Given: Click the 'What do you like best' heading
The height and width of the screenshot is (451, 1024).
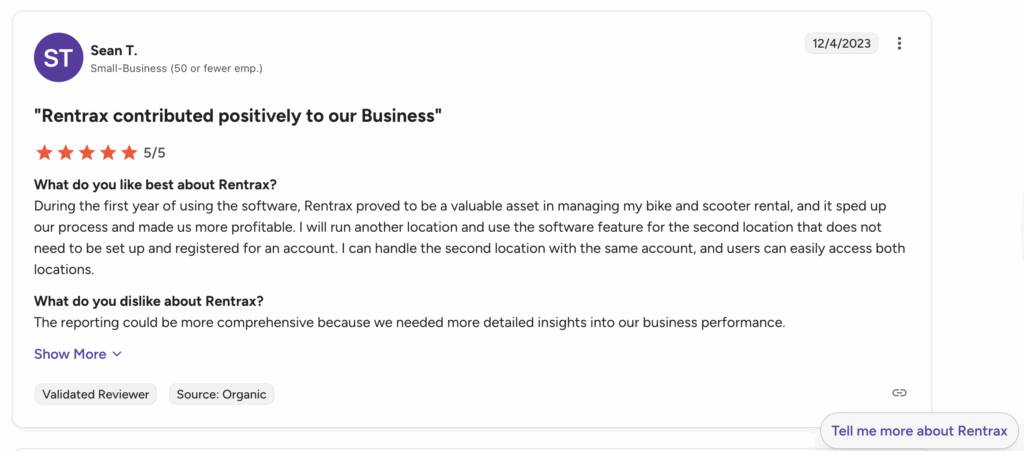Looking at the screenshot, I should pos(155,184).
